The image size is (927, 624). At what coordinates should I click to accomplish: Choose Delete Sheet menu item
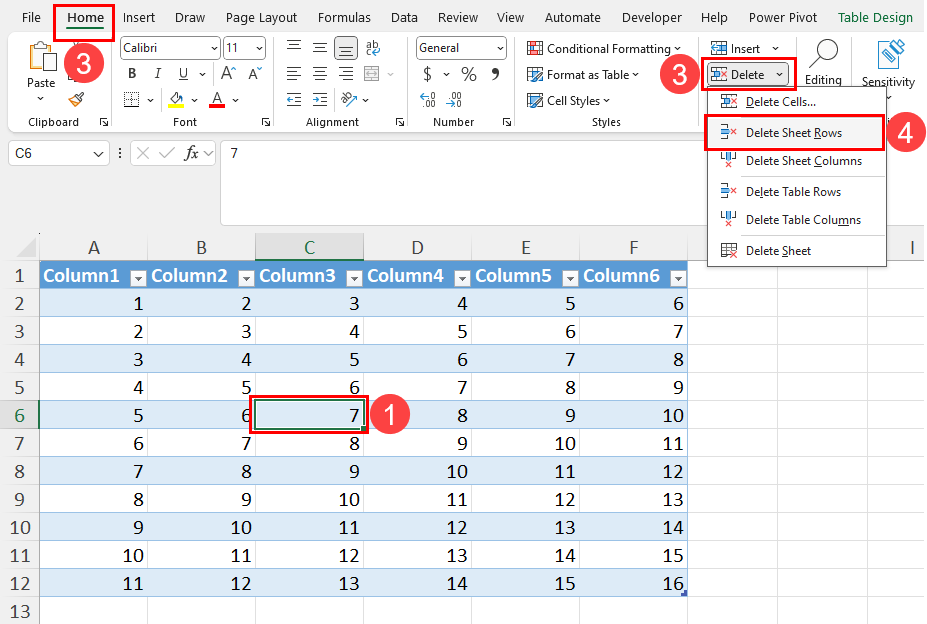[x=796, y=251]
